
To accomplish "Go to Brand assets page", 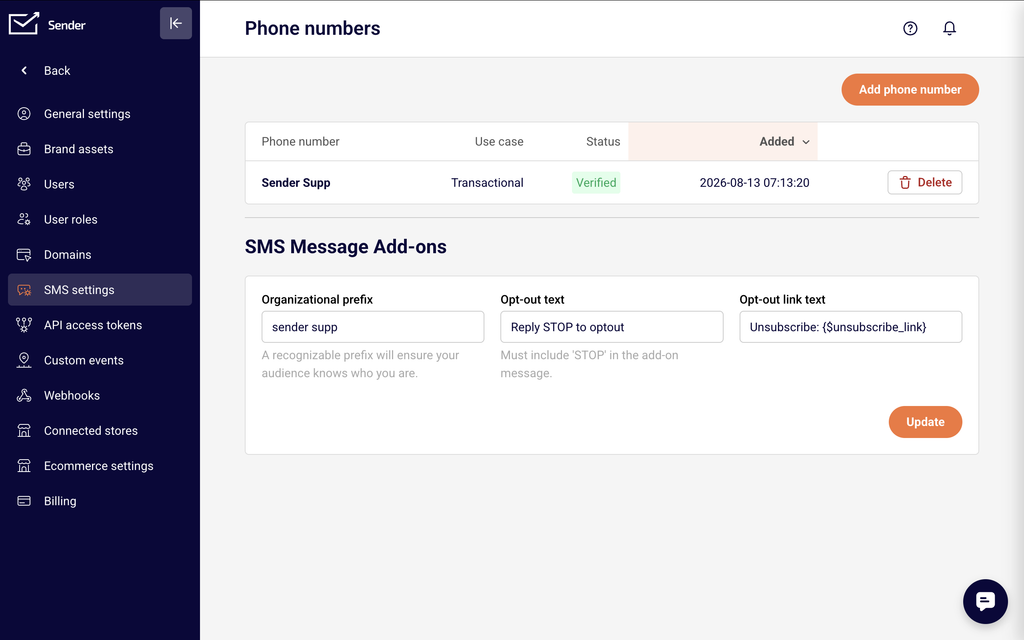I will click(100, 149).
